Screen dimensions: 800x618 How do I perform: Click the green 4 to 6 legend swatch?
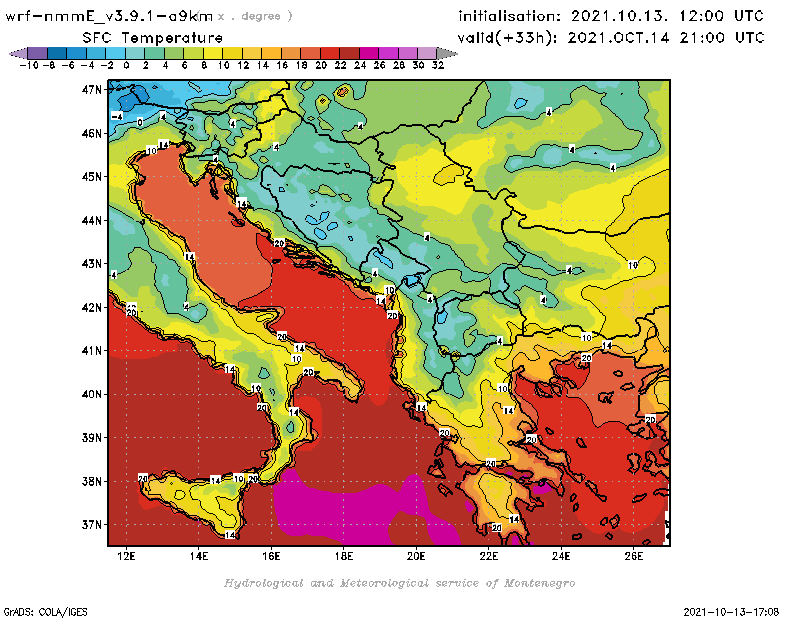click(174, 53)
